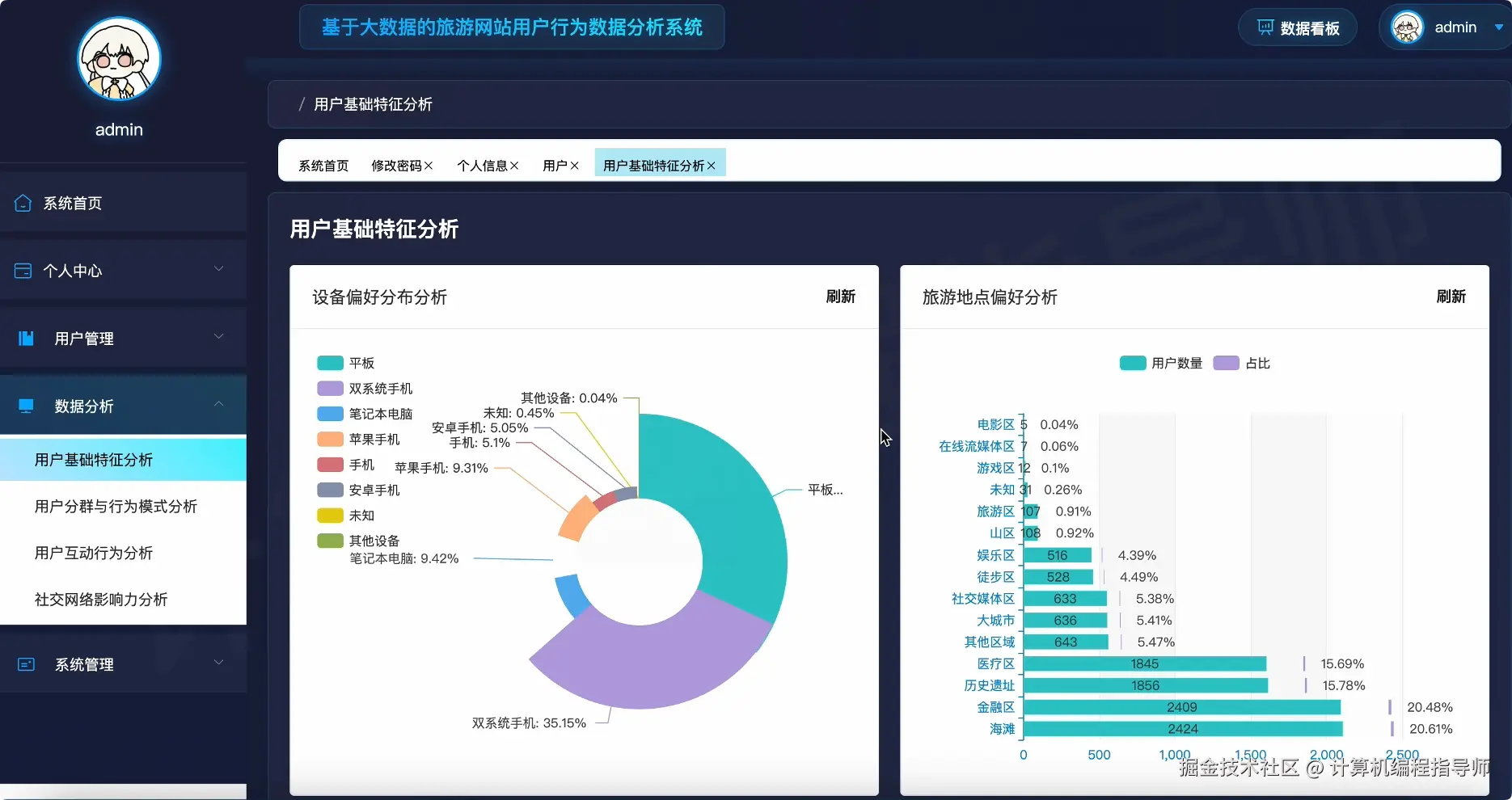Close the 用户 tab
Image resolution: width=1512 pixels, height=800 pixels.
point(576,165)
